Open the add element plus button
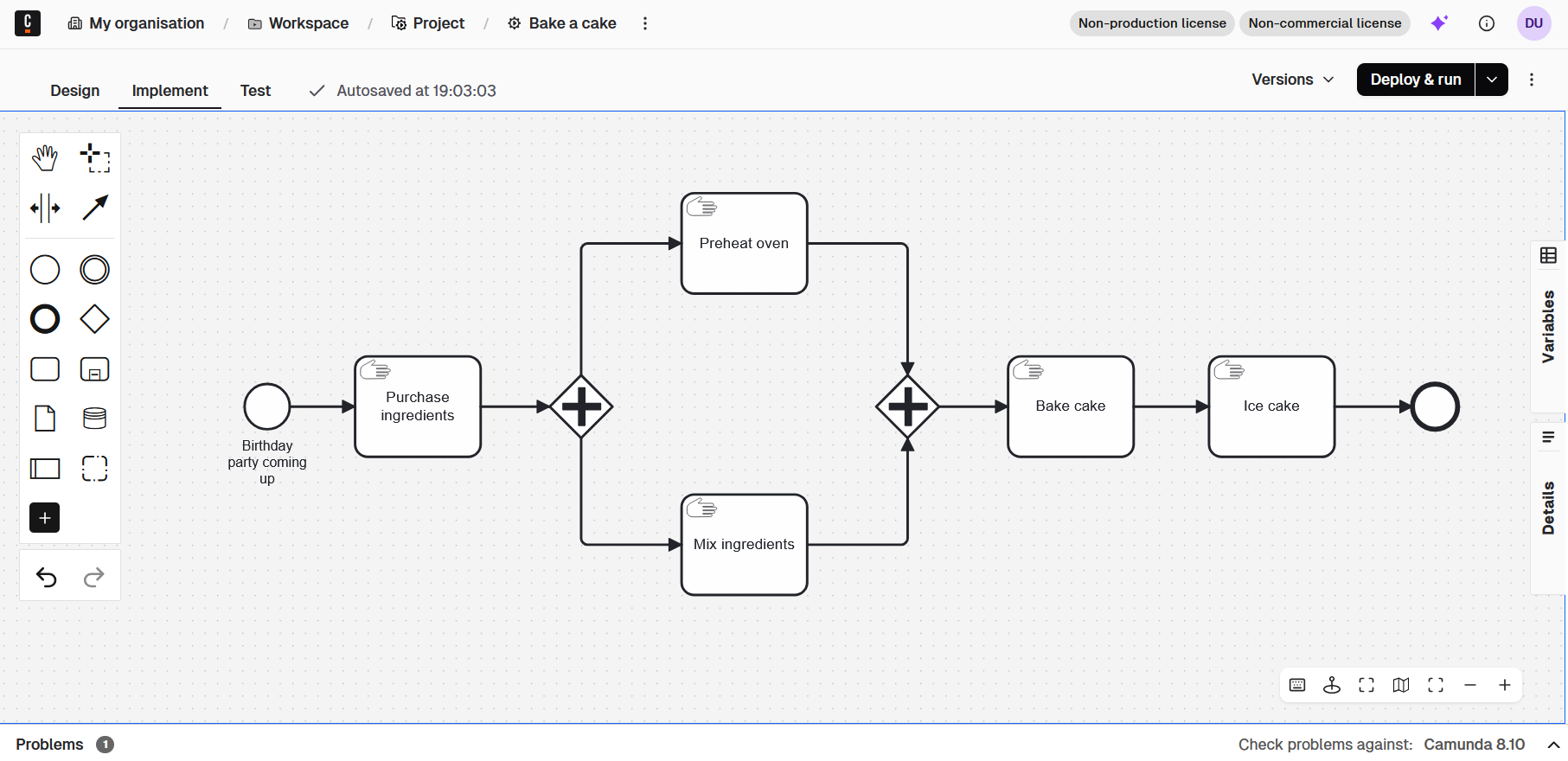 (45, 518)
